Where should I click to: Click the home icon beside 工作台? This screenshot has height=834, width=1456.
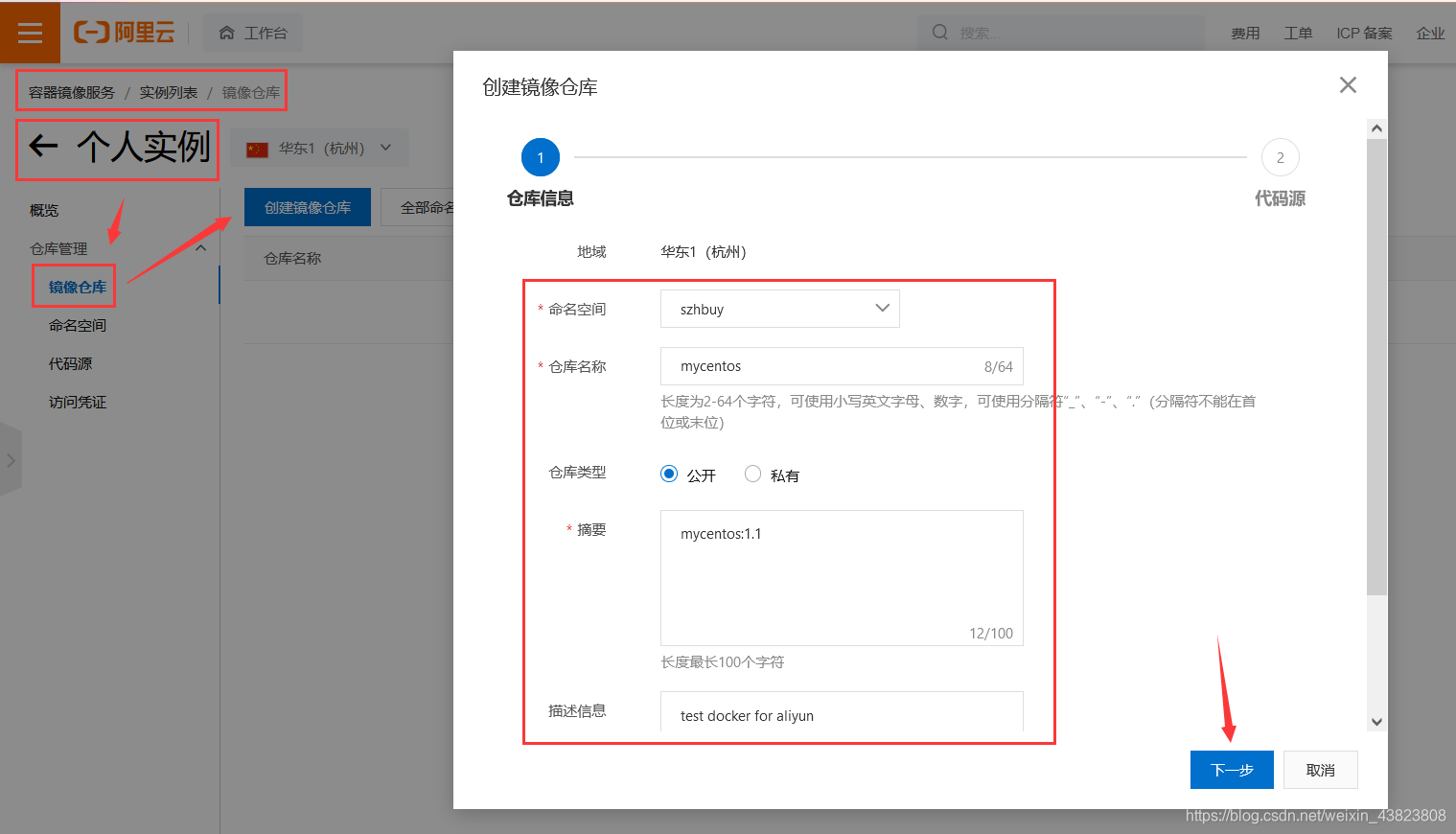coord(227,33)
